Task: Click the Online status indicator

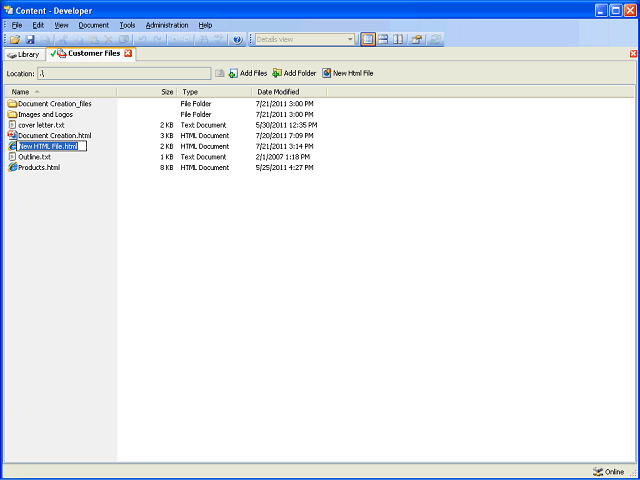Action: pyautogui.click(x=609, y=472)
